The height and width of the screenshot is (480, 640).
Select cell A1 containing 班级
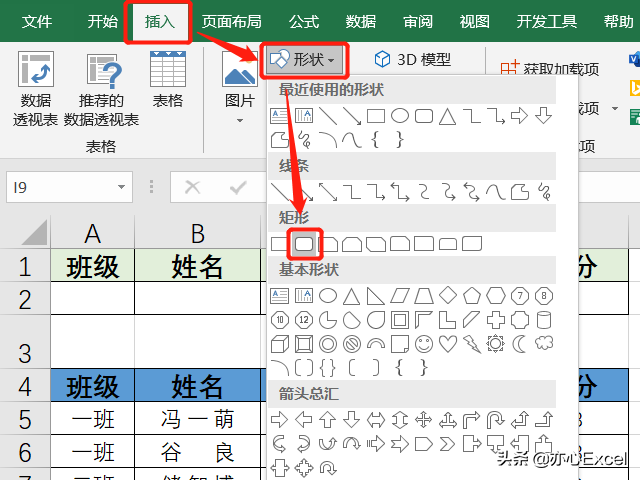[x=93, y=266]
